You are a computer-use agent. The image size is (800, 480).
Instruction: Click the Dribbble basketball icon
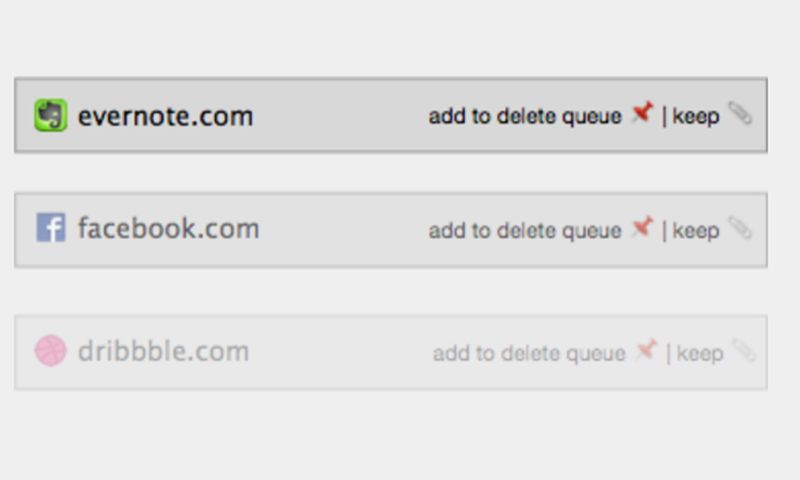(x=50, y=351)
